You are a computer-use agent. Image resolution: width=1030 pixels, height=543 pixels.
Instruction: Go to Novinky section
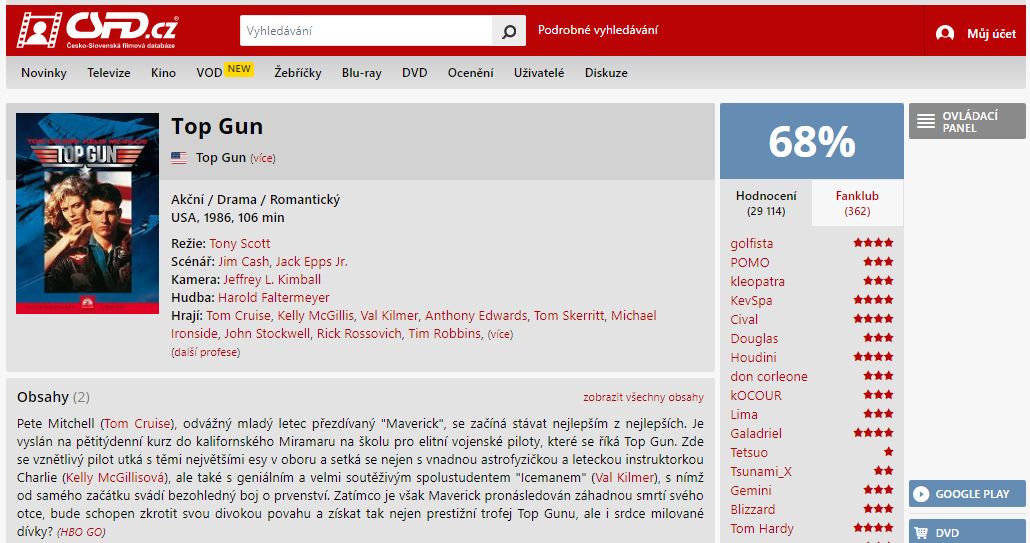44,73
